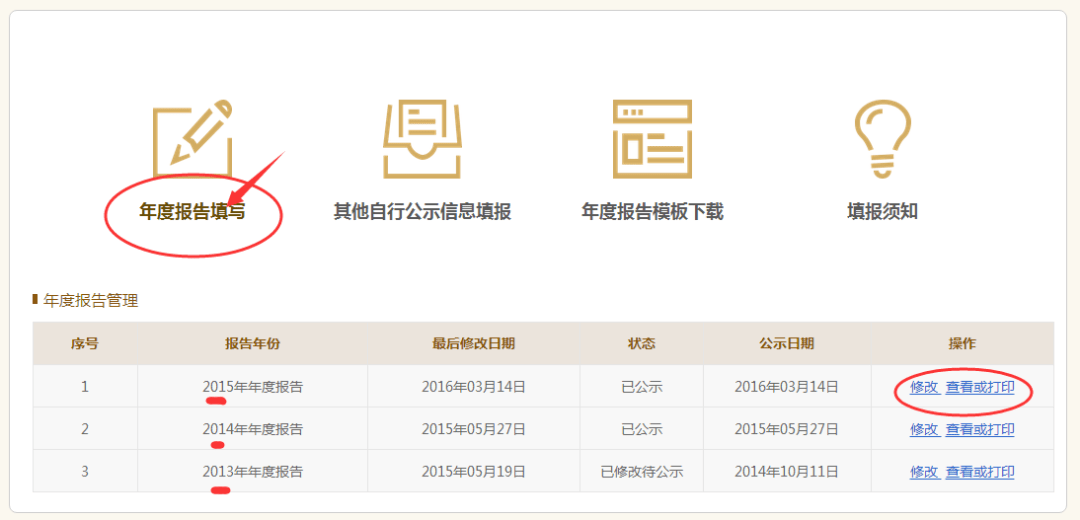1080x520 pixels.
Task: Open the 填报须知 text label
Action: [882, 212]
